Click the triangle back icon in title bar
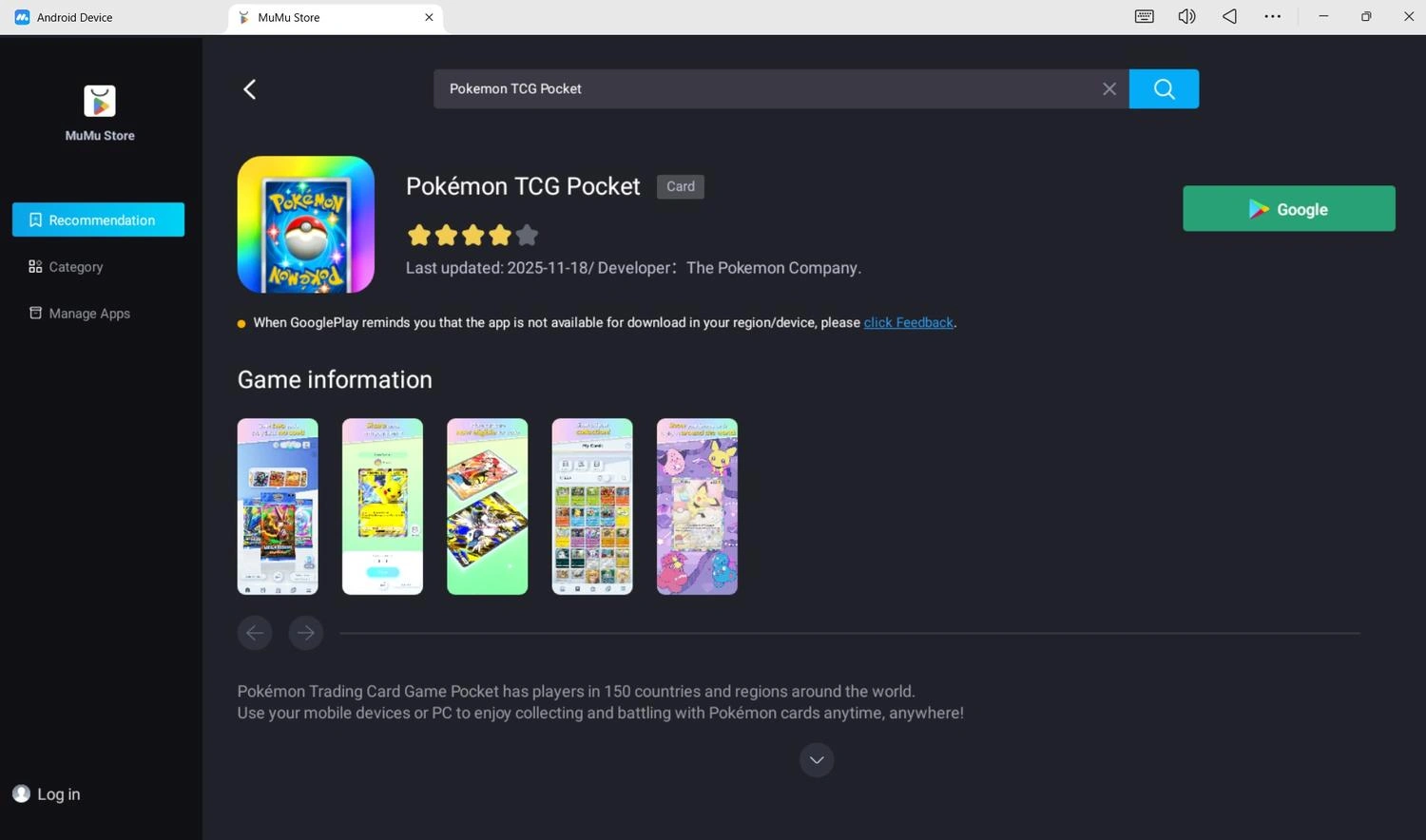The width and height of the screenshot is (1426, 840). [1229, 17]
